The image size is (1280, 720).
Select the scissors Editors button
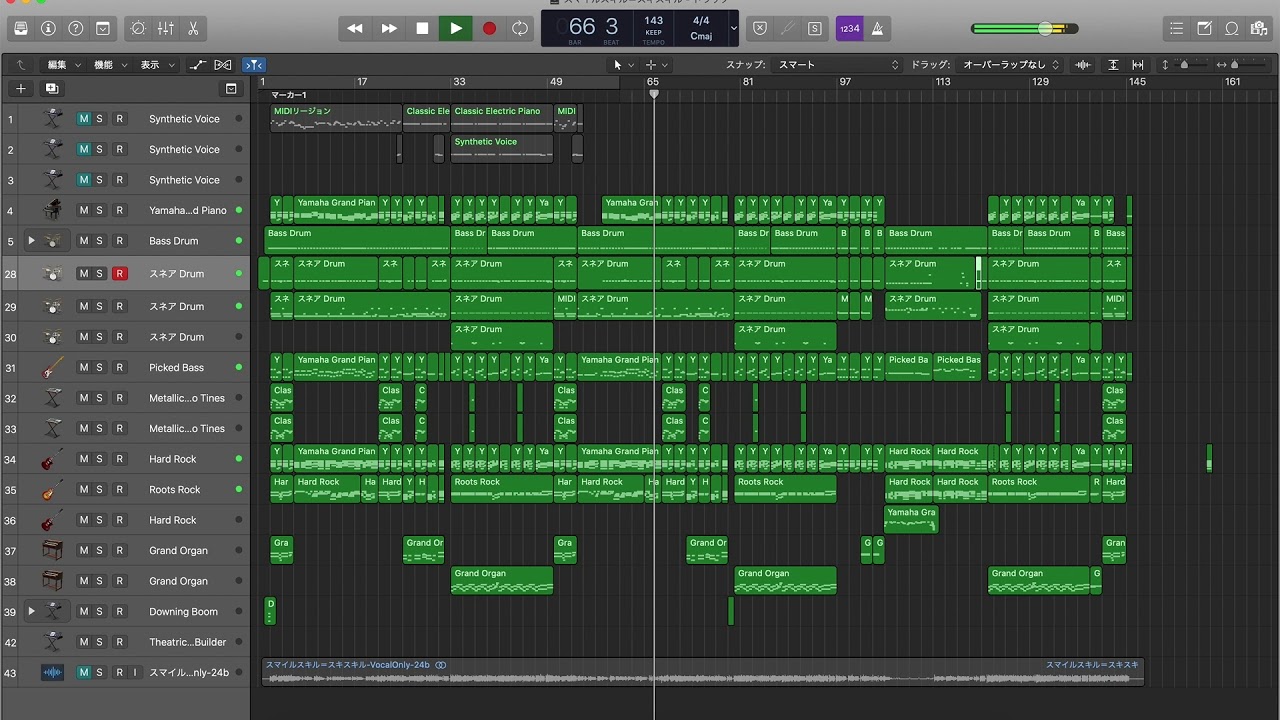192,29
